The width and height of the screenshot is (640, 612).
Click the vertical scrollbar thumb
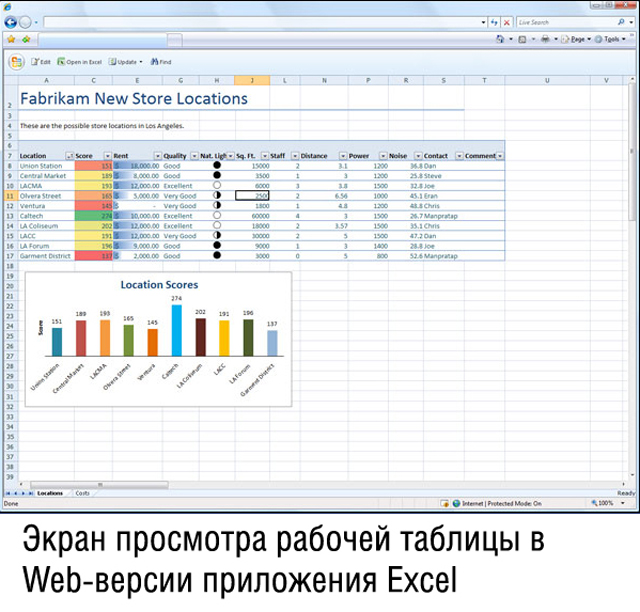click(632, 151)
